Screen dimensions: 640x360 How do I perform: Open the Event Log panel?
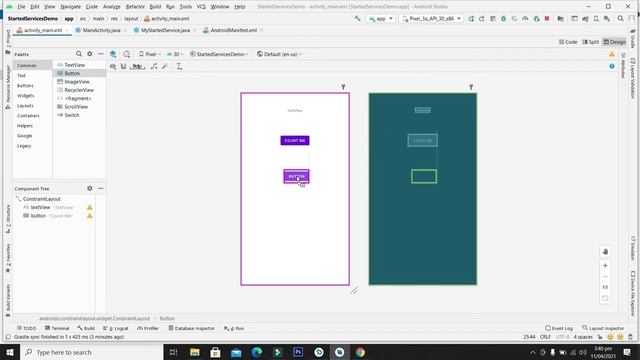[x=559, y=328]
